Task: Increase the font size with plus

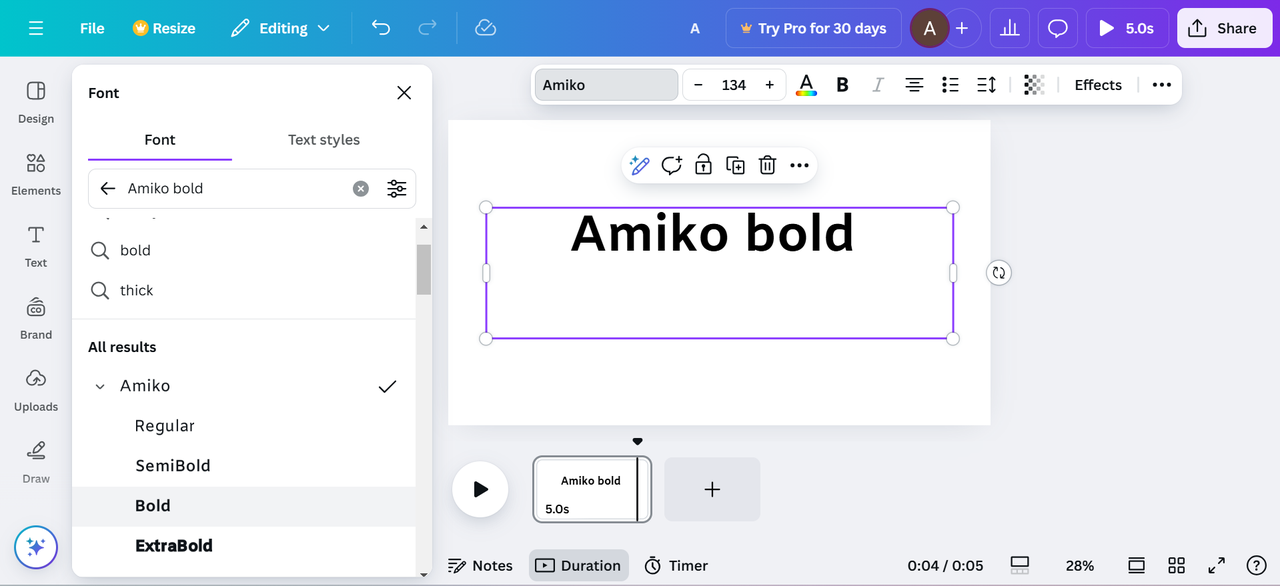Action: pos(769,85)
